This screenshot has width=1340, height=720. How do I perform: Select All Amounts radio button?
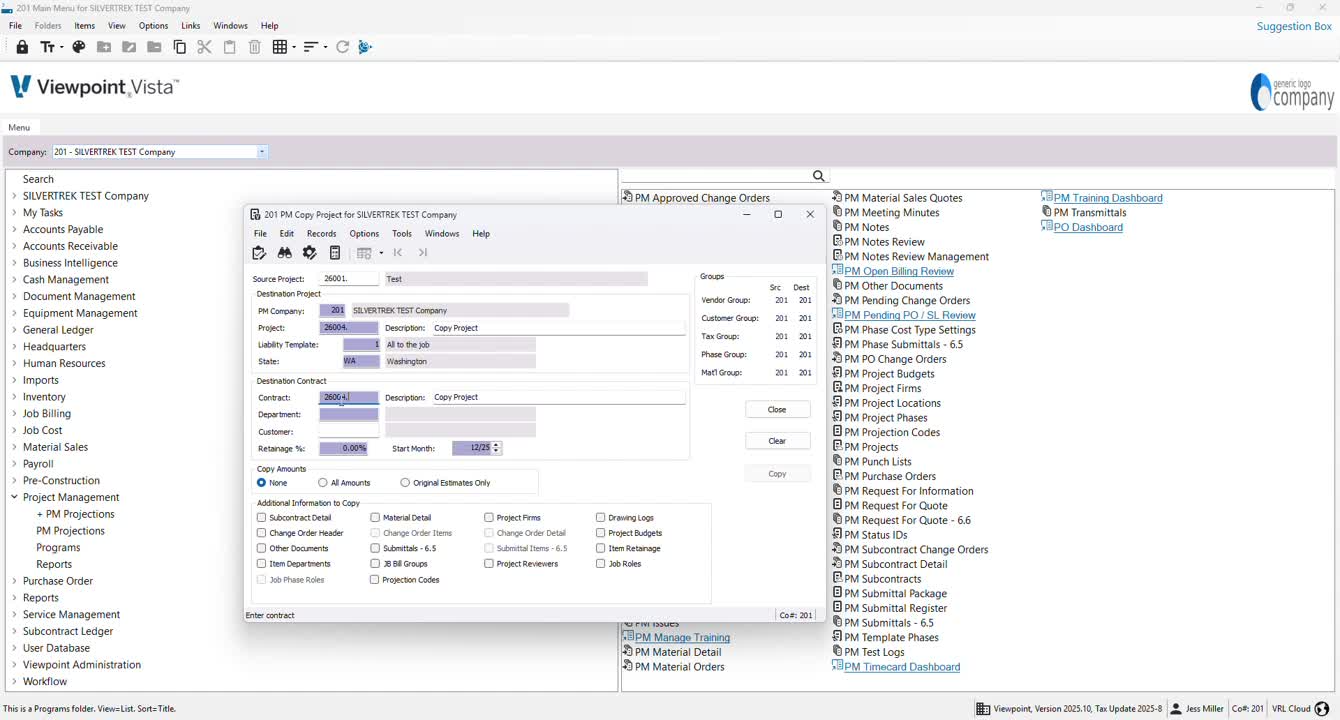[x=323, y=483]
